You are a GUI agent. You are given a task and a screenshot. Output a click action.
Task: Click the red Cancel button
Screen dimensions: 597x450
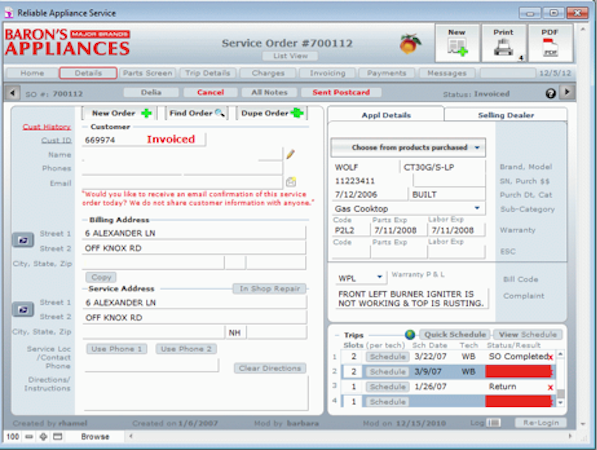(211, 93)
